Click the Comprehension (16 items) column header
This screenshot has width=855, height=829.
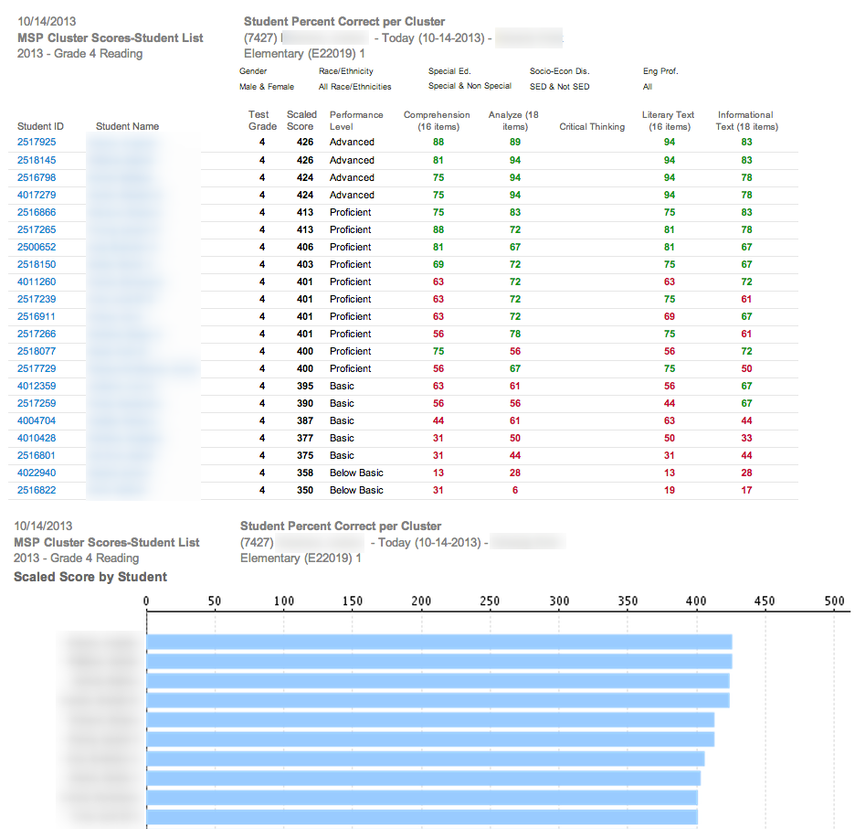pyautogui.click(x=437, y=120)
